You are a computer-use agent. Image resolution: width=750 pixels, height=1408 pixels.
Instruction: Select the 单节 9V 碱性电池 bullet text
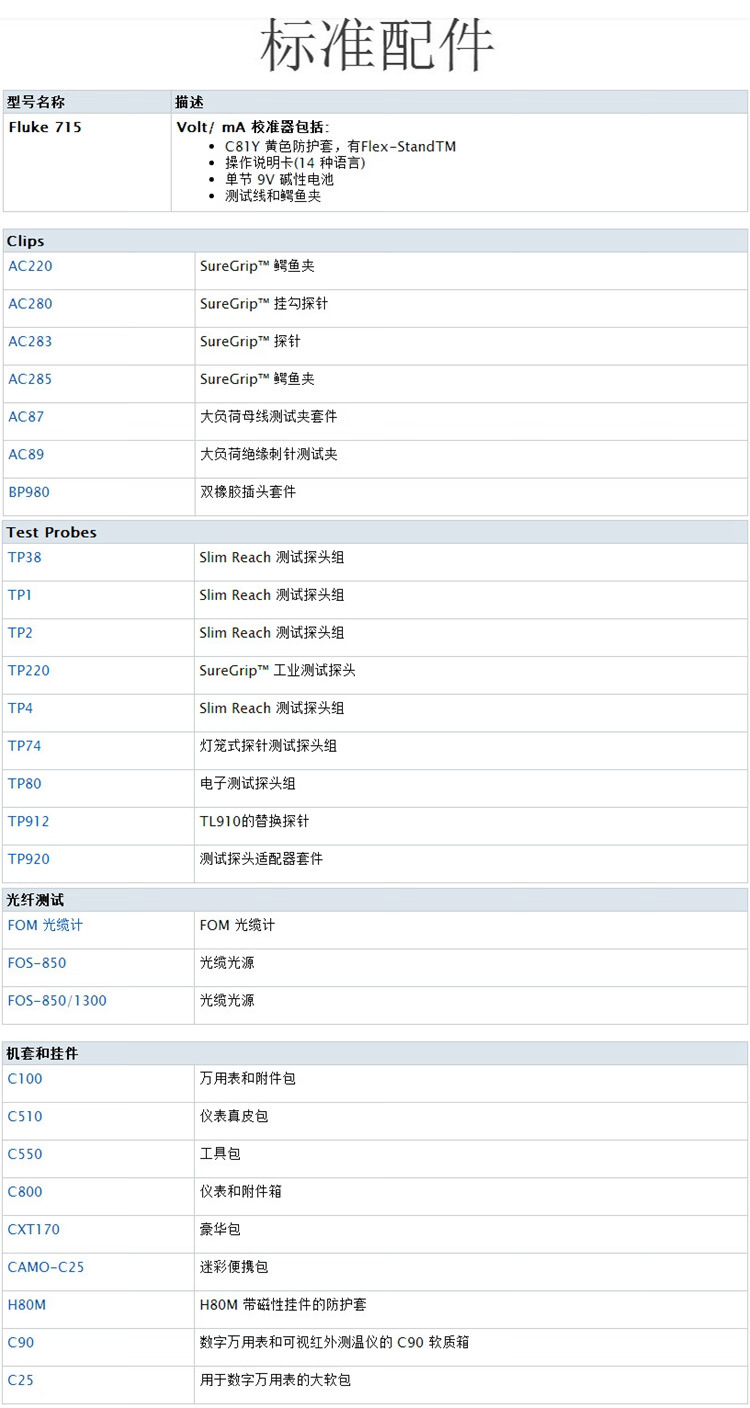click(279, 179)
